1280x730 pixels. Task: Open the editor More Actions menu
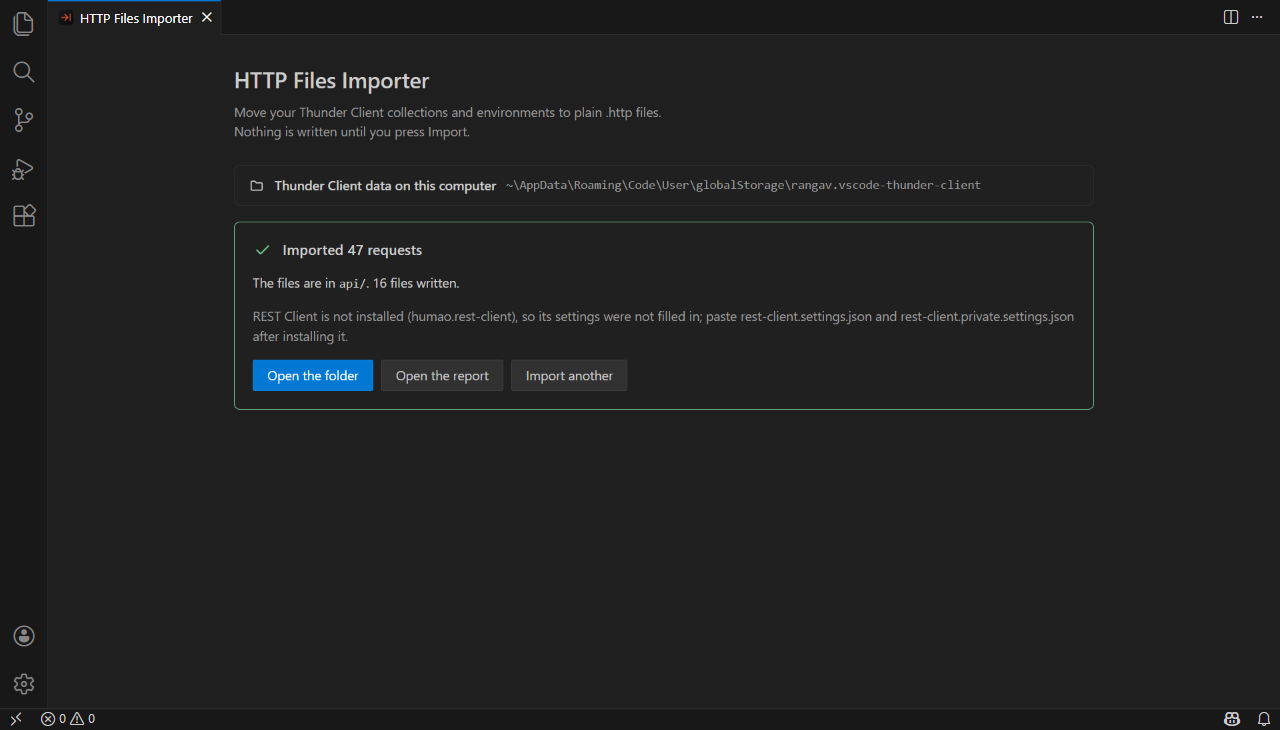point(1257,17)
